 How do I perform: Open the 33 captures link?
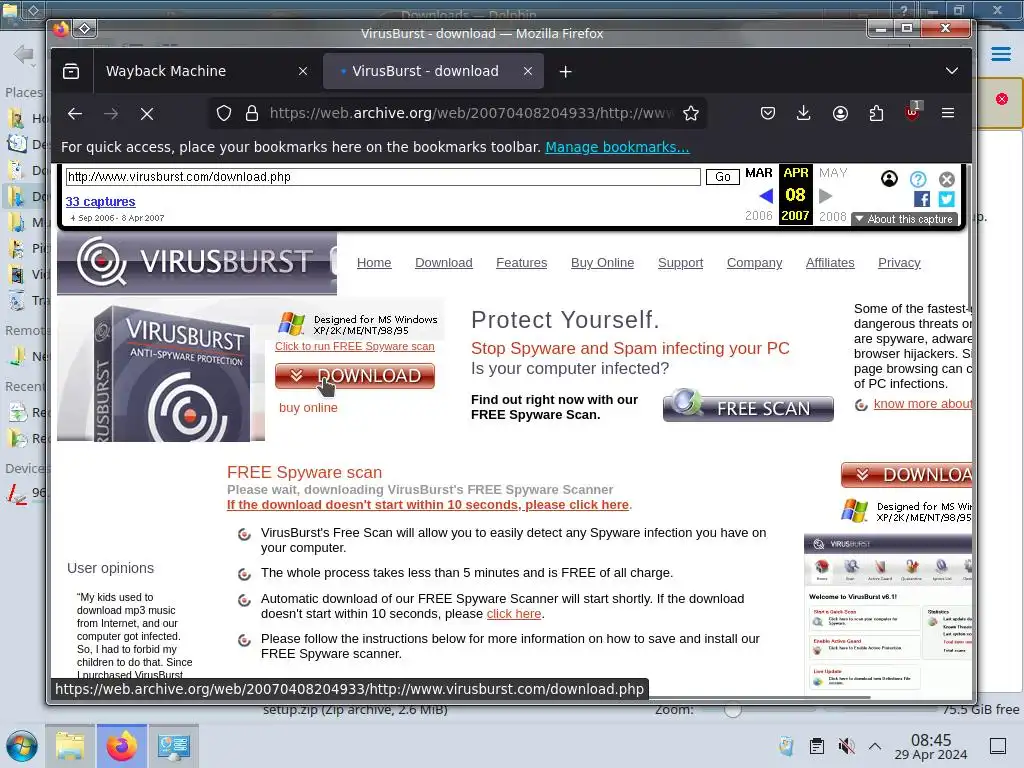click(x=101, y=202)
